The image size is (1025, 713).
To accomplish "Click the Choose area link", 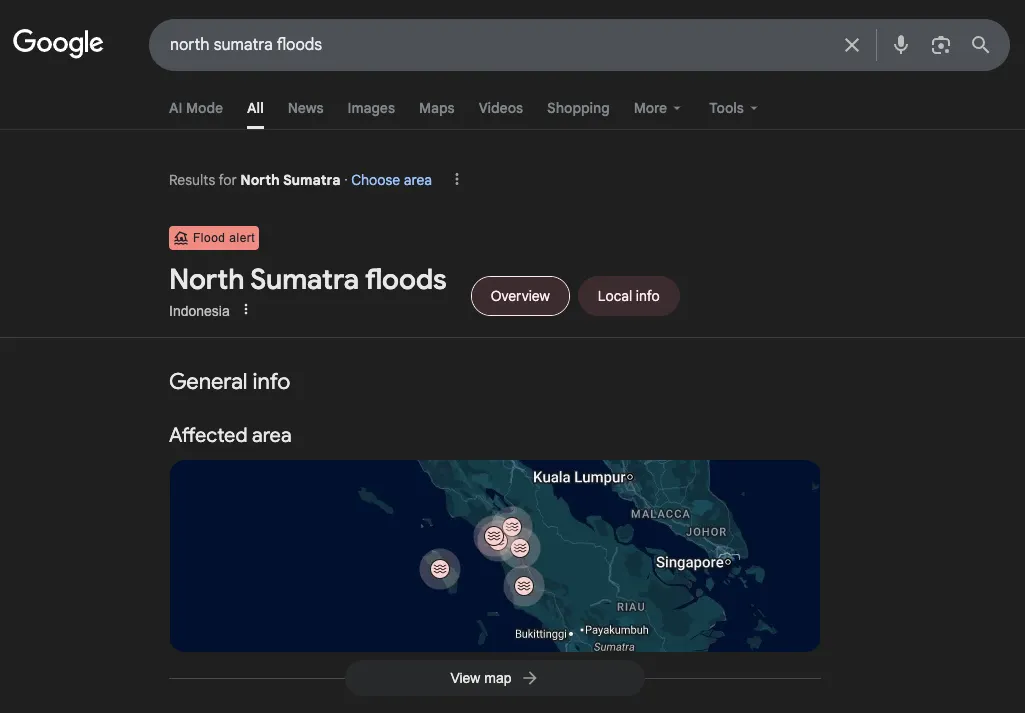I will (391, 179).
